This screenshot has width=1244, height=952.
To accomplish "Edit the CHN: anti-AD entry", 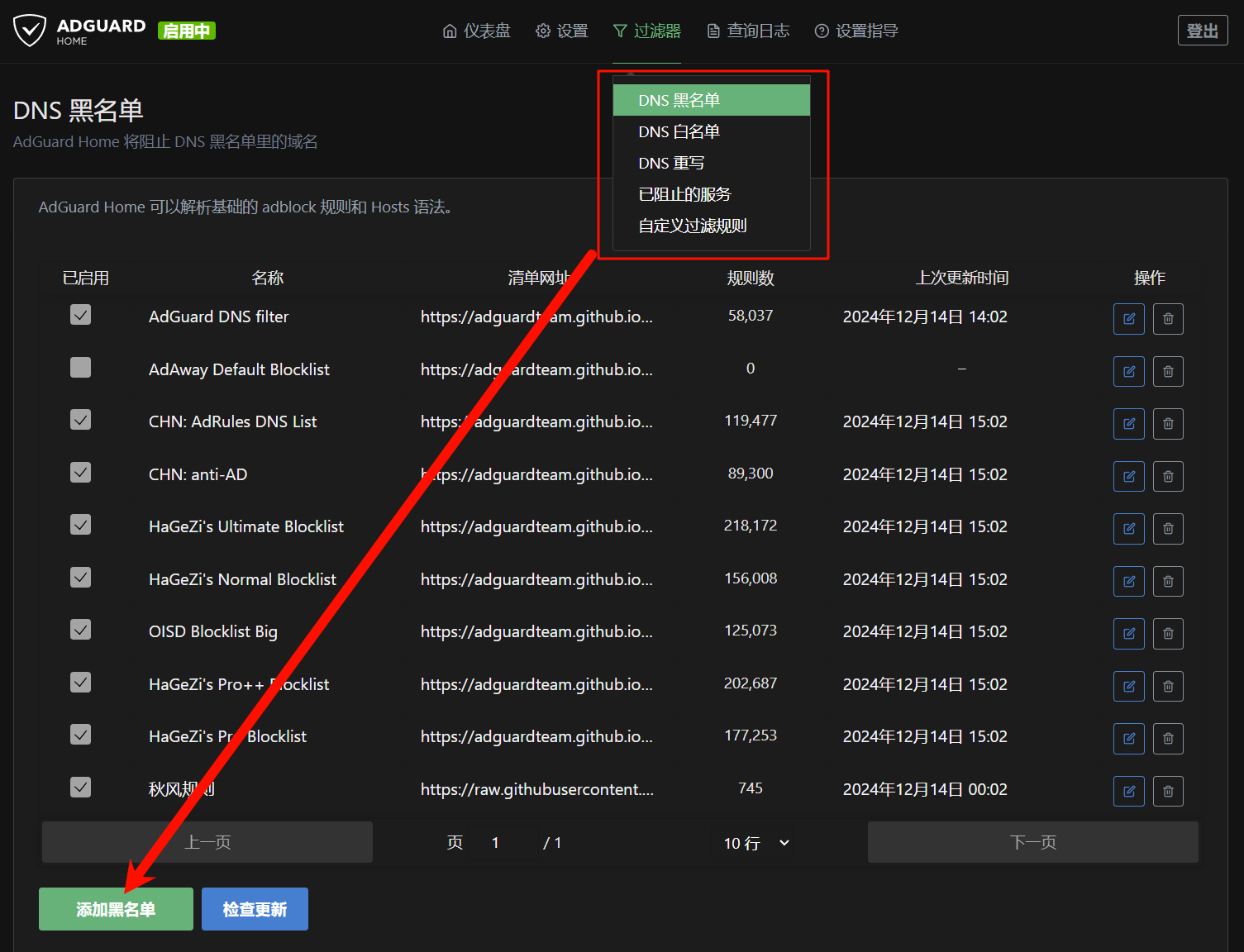I will coord(1128,476).
